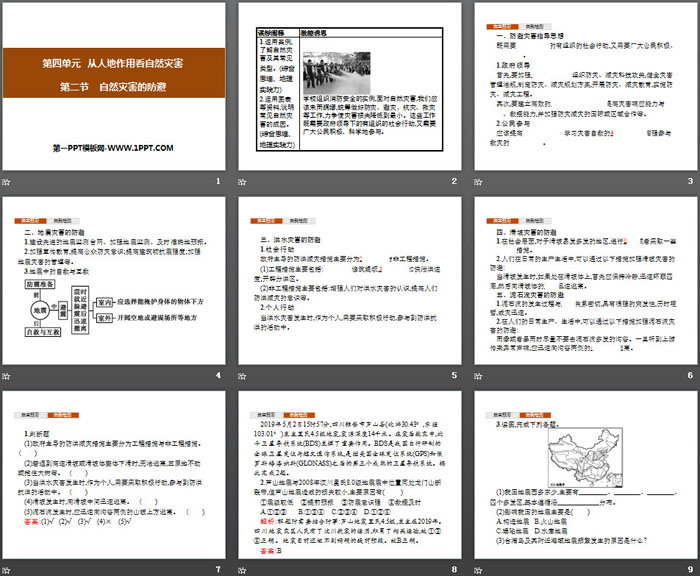Select slide 9 thumbnail with China map
Viewport: 700px width, 576px height.
click(586, 475)
